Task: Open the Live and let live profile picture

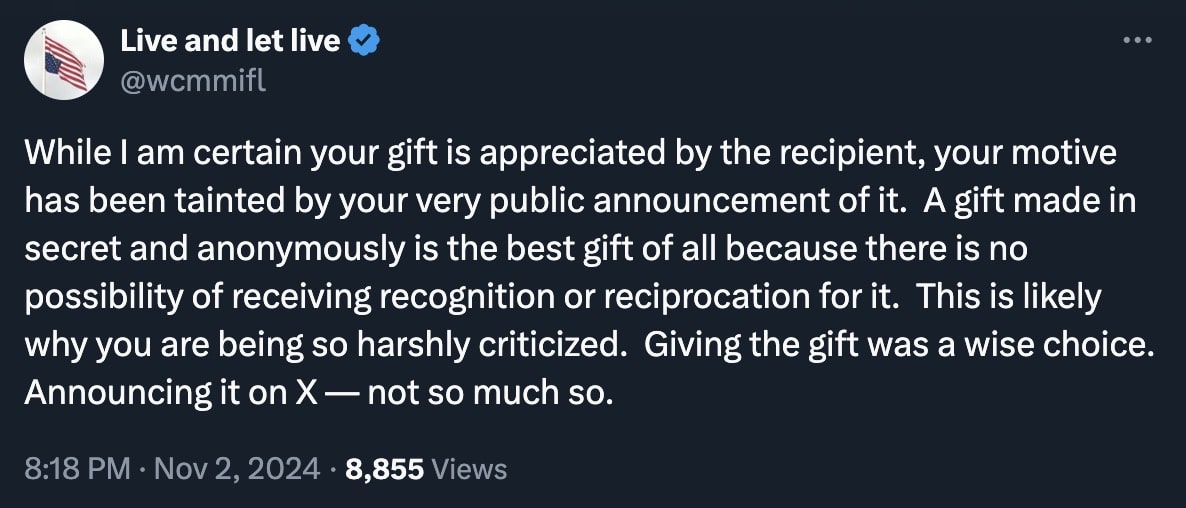Action: click(63, 60)
